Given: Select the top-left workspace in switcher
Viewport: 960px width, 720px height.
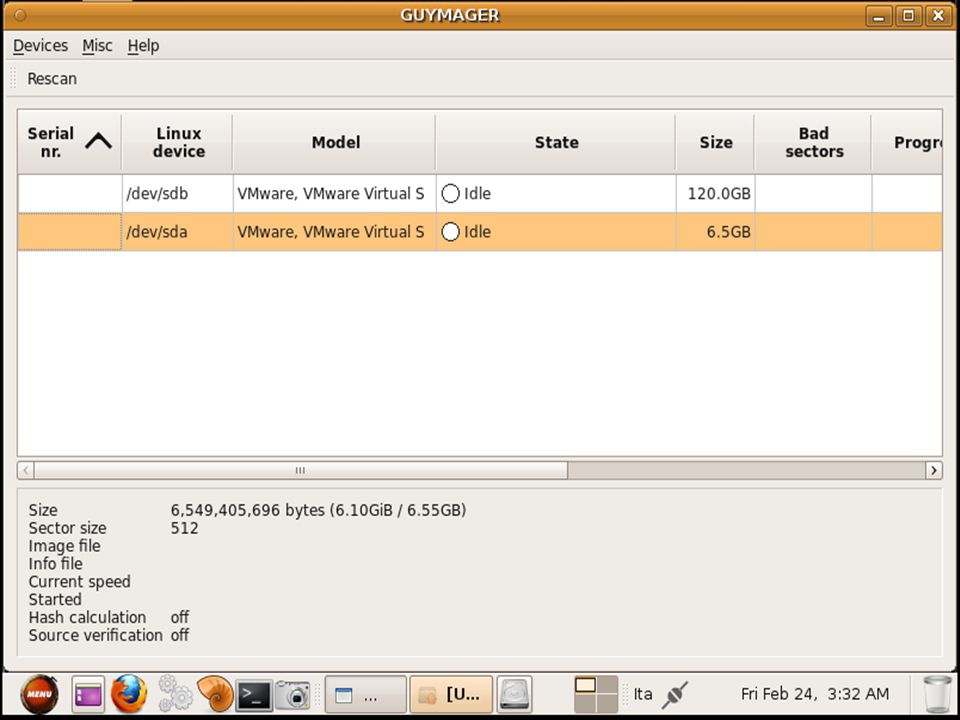Looking at the screenshot, I should coord(585,684).
